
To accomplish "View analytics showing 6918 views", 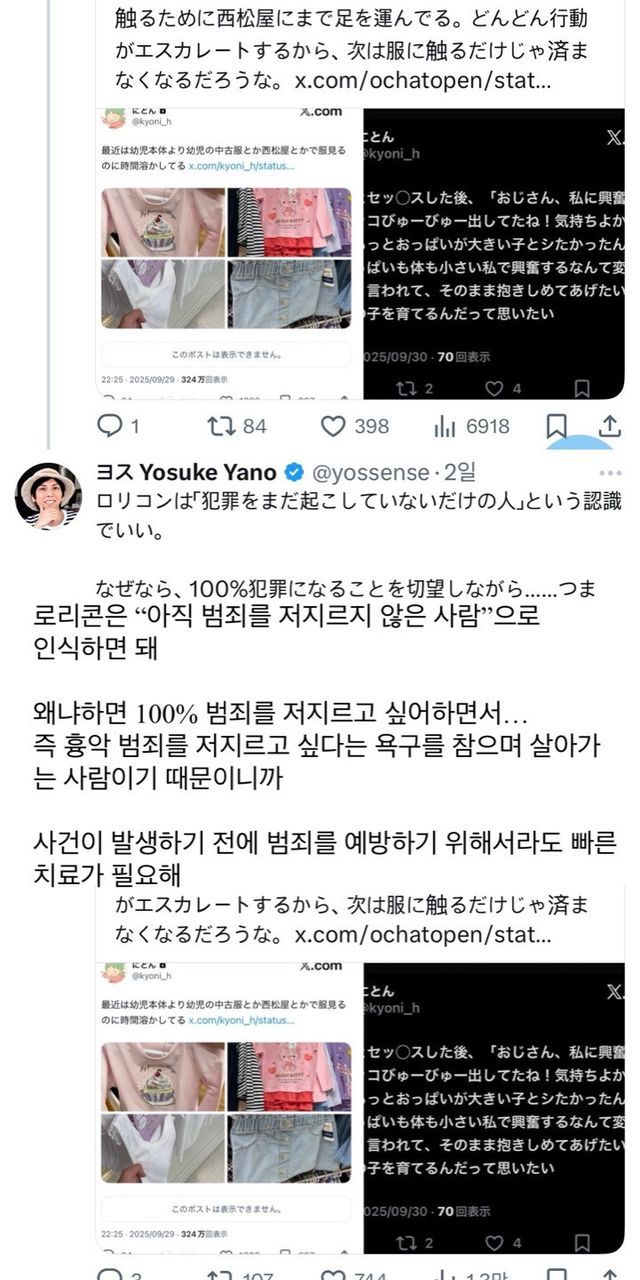I will 471,426.
